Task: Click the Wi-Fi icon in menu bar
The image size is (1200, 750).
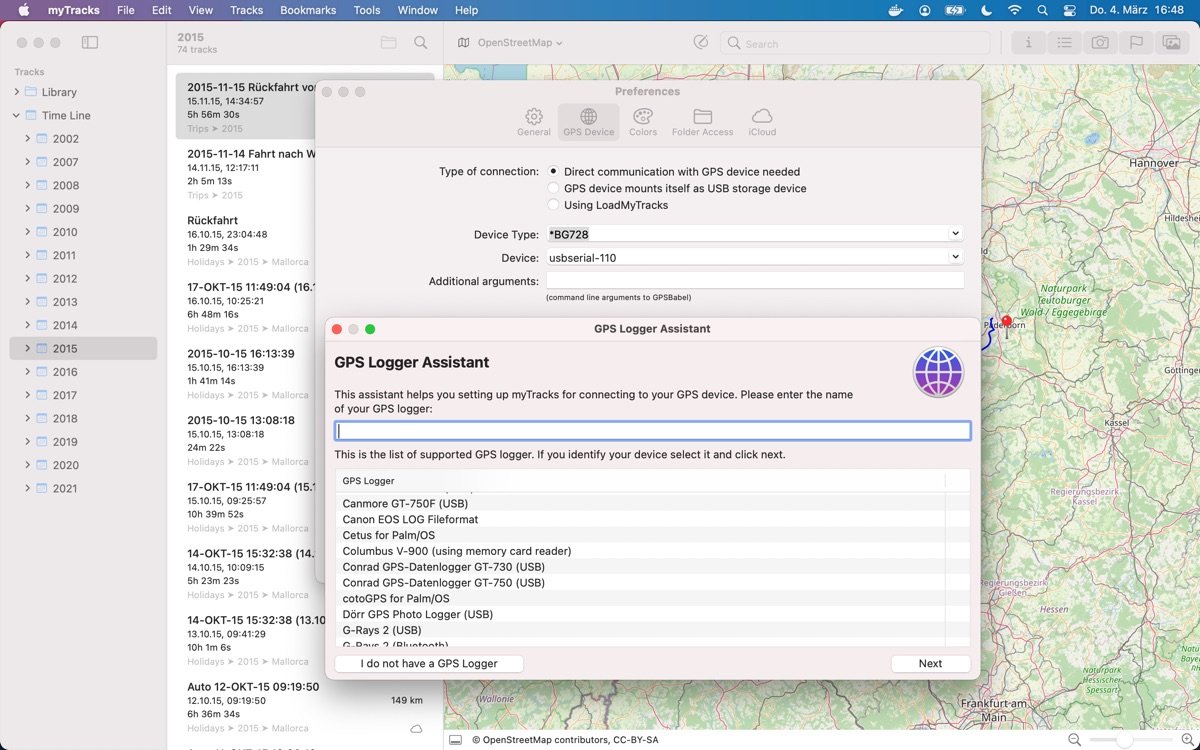Action: [x=1015, y=10]
